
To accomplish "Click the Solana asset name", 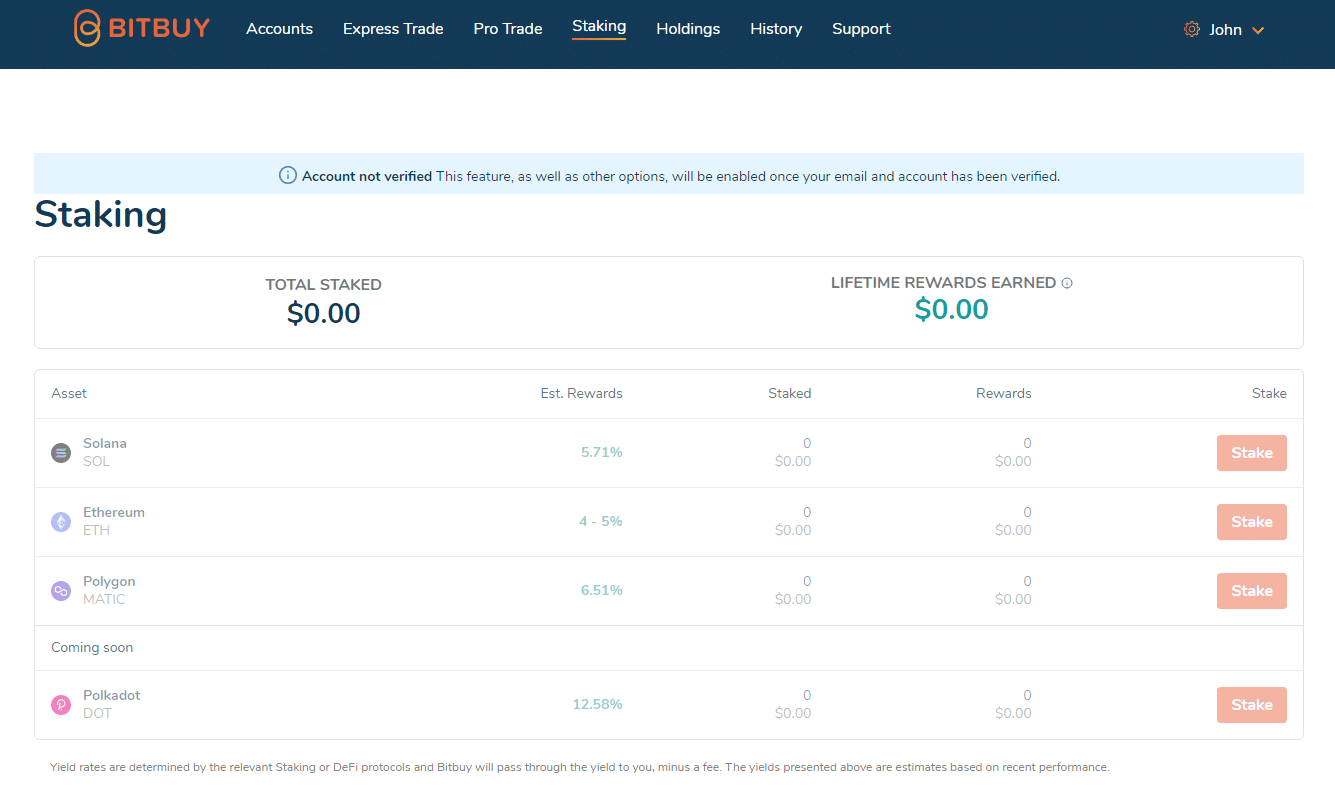I will pos(105,443).
